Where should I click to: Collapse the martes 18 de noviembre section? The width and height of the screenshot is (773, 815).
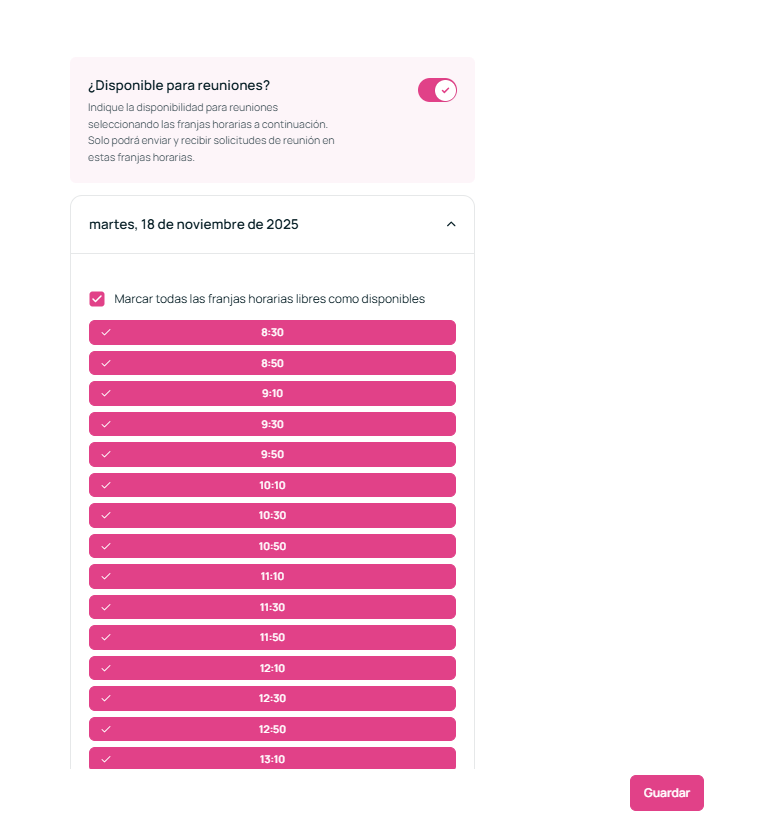coord(451,224)
